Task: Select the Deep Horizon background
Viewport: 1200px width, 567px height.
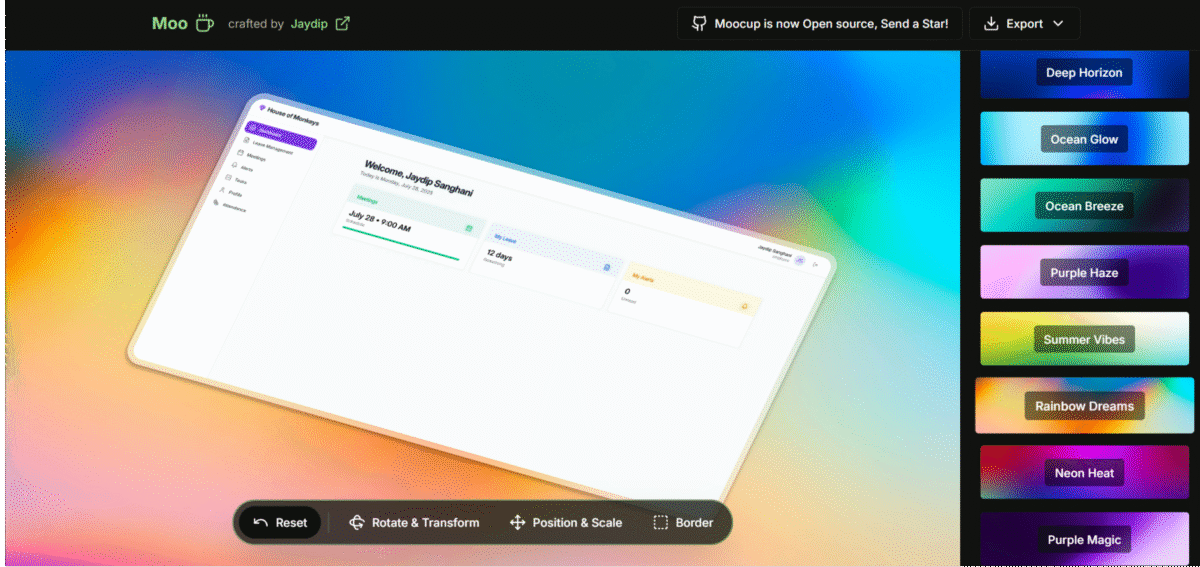Action: coord(1085,73)
